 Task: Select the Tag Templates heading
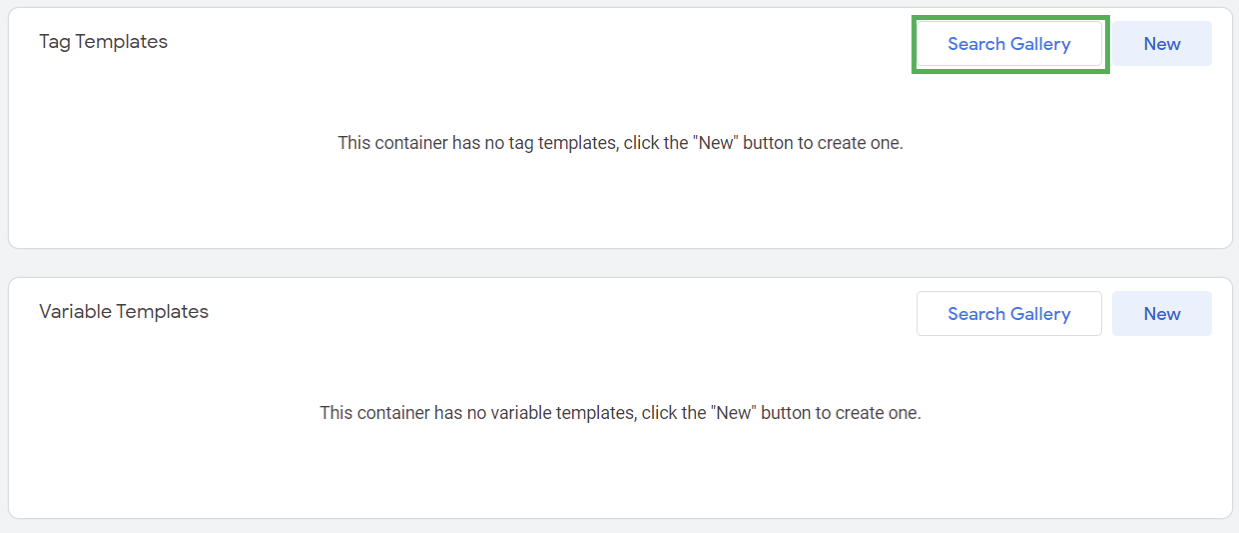click(104, 42)
